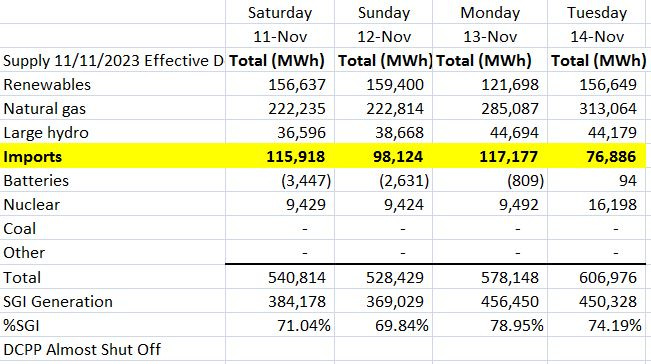Click Renewables value 121,698
The height and width of the screenshot is (364, 651).
[510, 84]
